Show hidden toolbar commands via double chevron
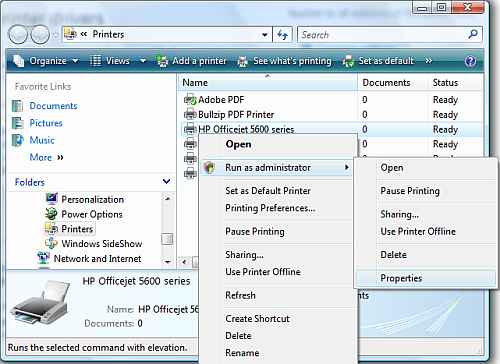500x364 pixels. click(x=429, y=61)
